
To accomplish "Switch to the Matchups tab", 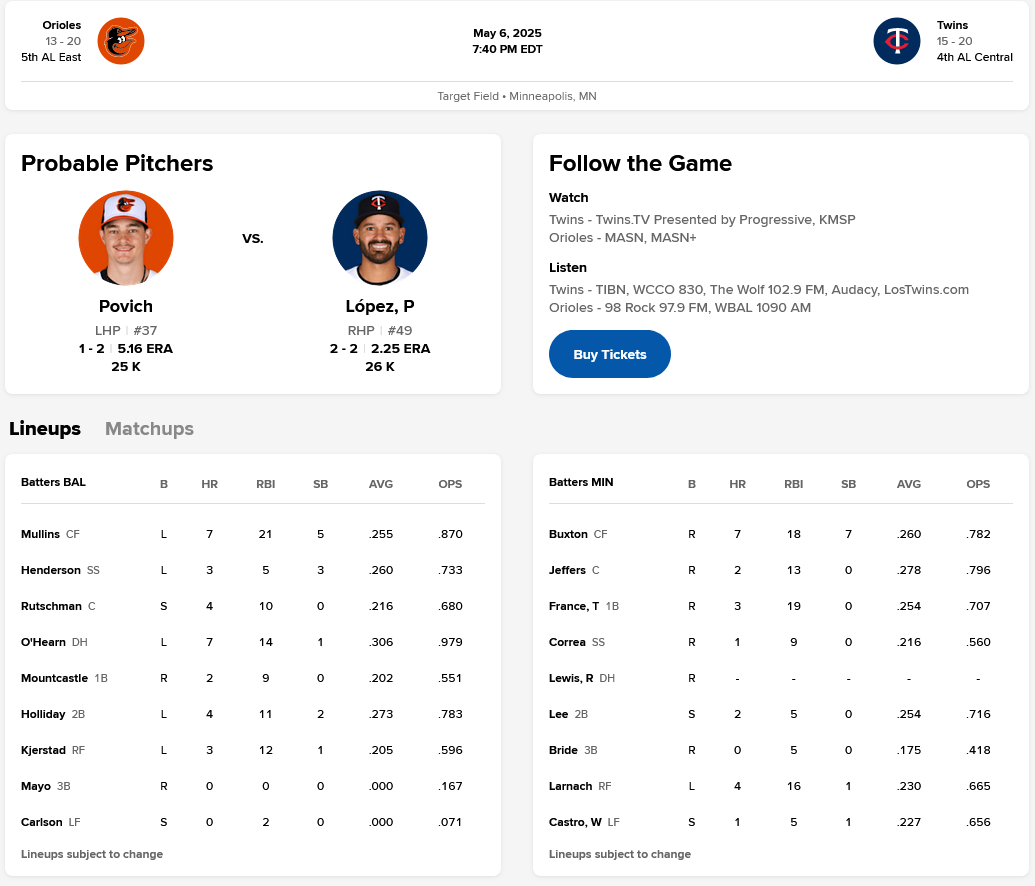I will click(149, 429).
